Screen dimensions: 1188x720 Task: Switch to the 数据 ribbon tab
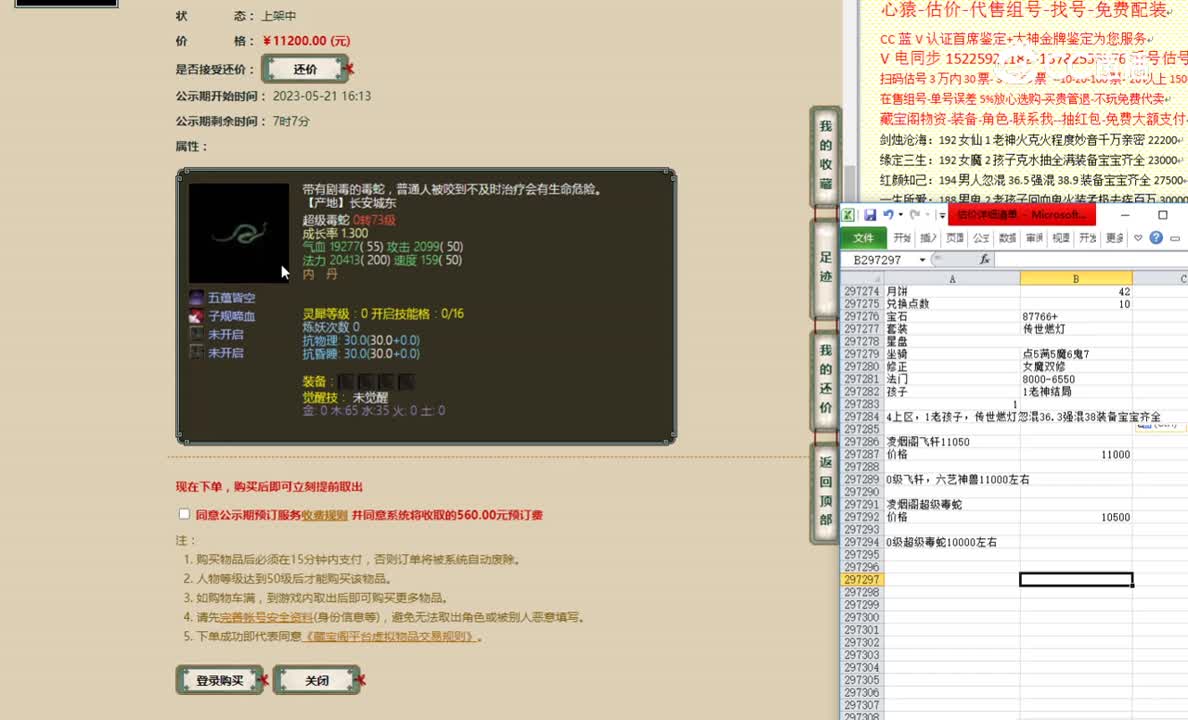pyautogui.click(x=1005, y=238)
